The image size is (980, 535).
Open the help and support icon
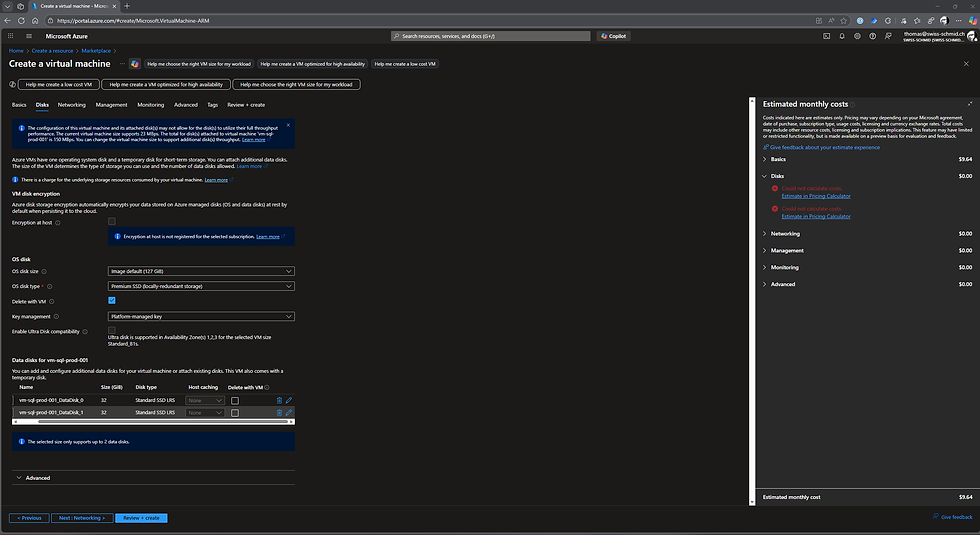pos(872,36)
